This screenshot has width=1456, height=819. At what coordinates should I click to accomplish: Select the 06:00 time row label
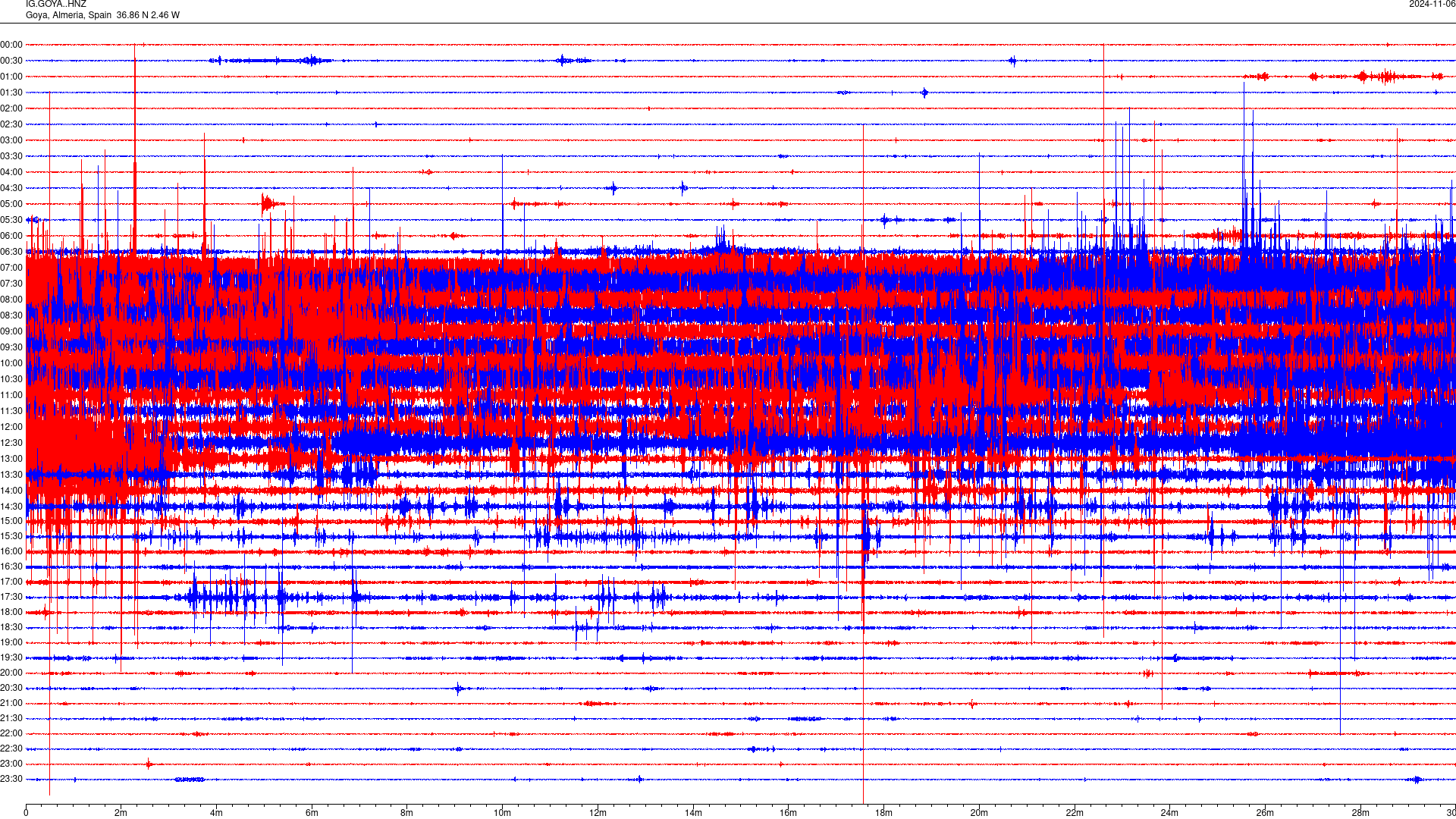pos(11,236)
